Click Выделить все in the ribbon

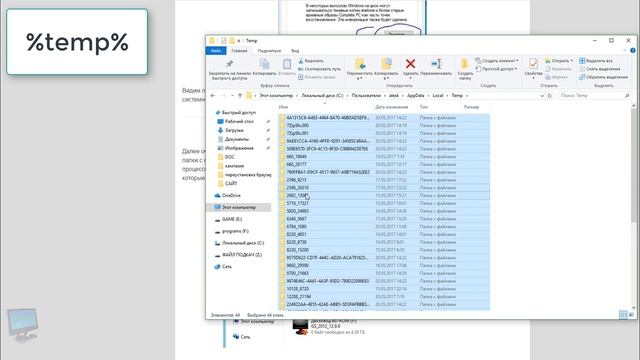point(596,61)
